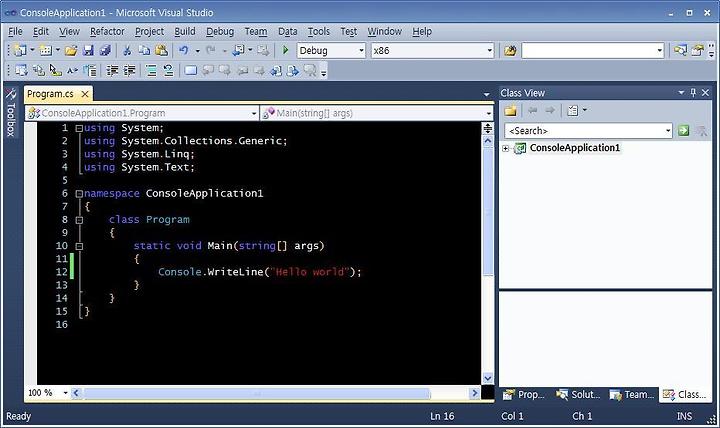Image resolution: width=720 pixels, height=428 pixels.
Task: Open the ConsoleApplication1.Program types dropdown
Action: (254, 113)
